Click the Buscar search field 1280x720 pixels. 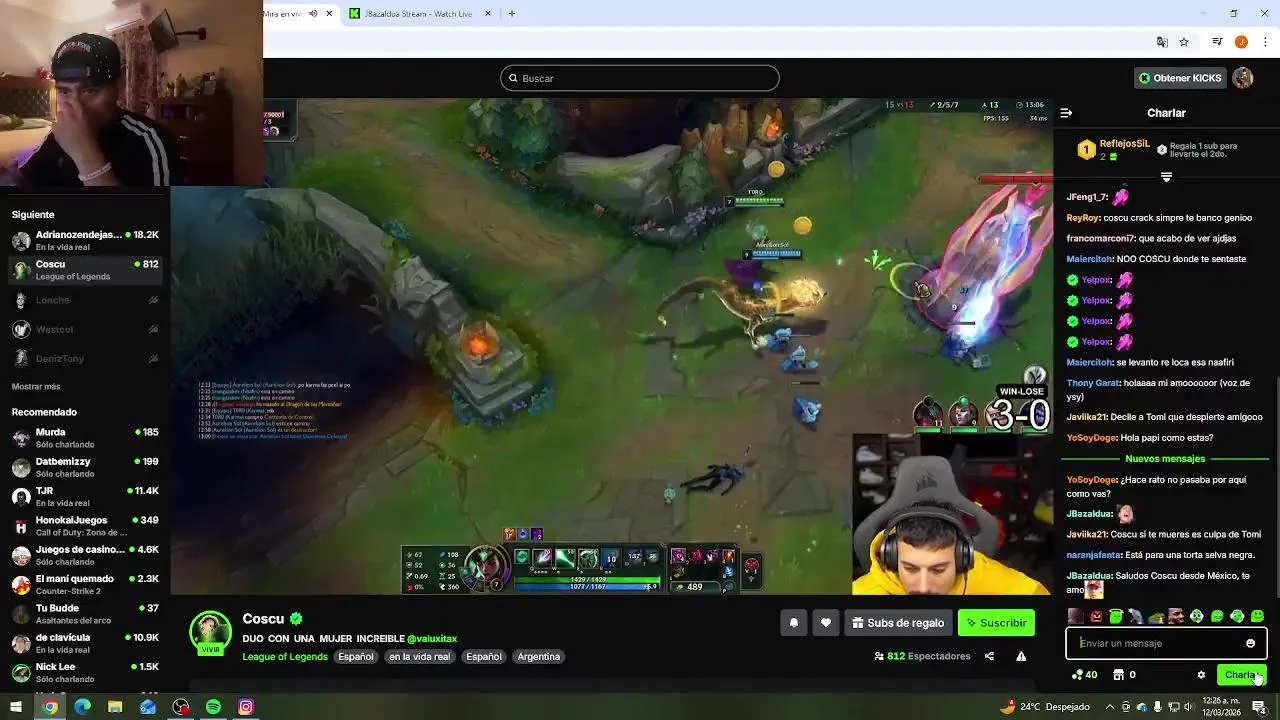(x=640, y=78)
